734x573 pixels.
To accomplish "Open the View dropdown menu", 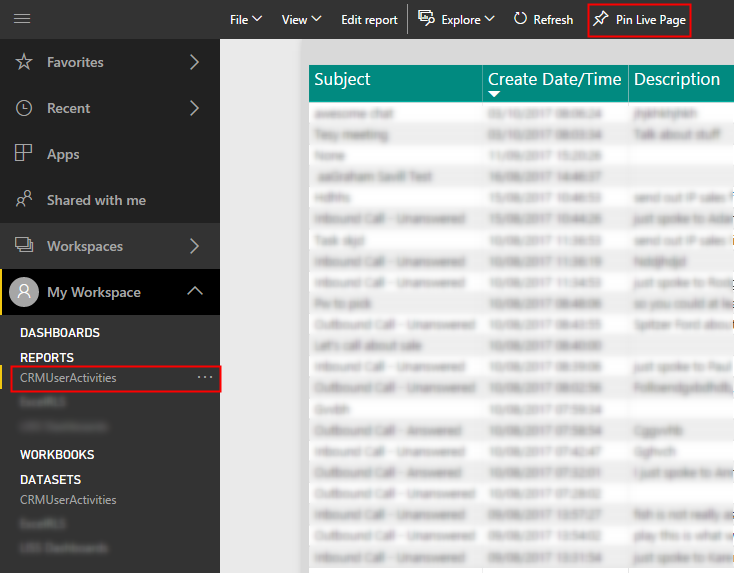I will coord(301,20).
